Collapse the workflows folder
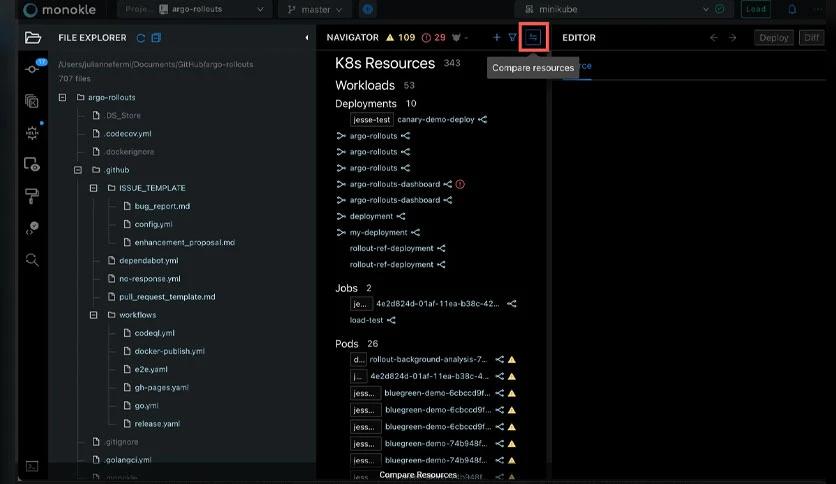The width and height of the screenshot is (836, 484). [x=93, y=315]
